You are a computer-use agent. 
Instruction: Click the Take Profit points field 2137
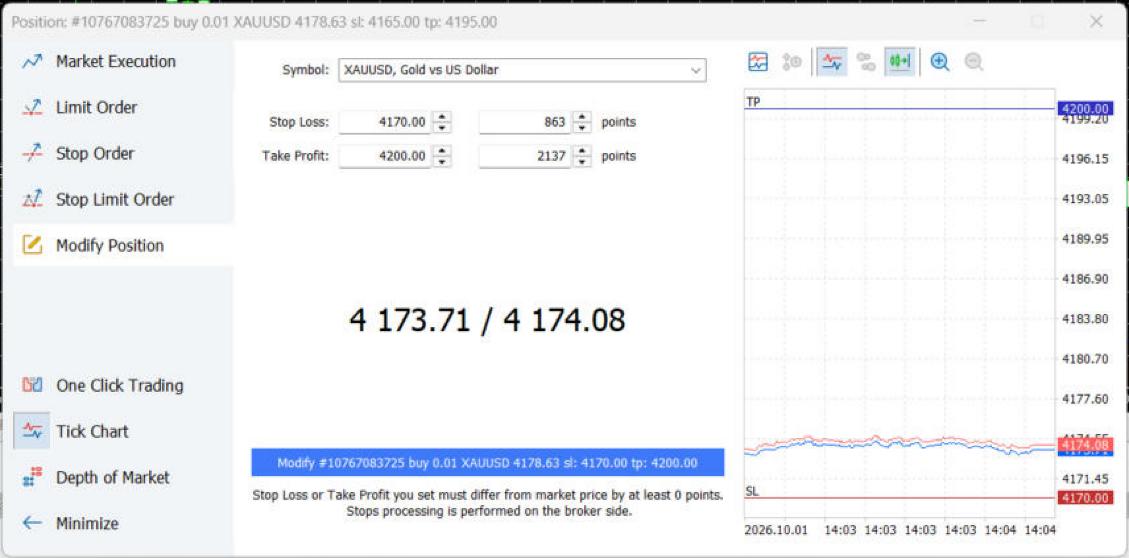[525, 156]
